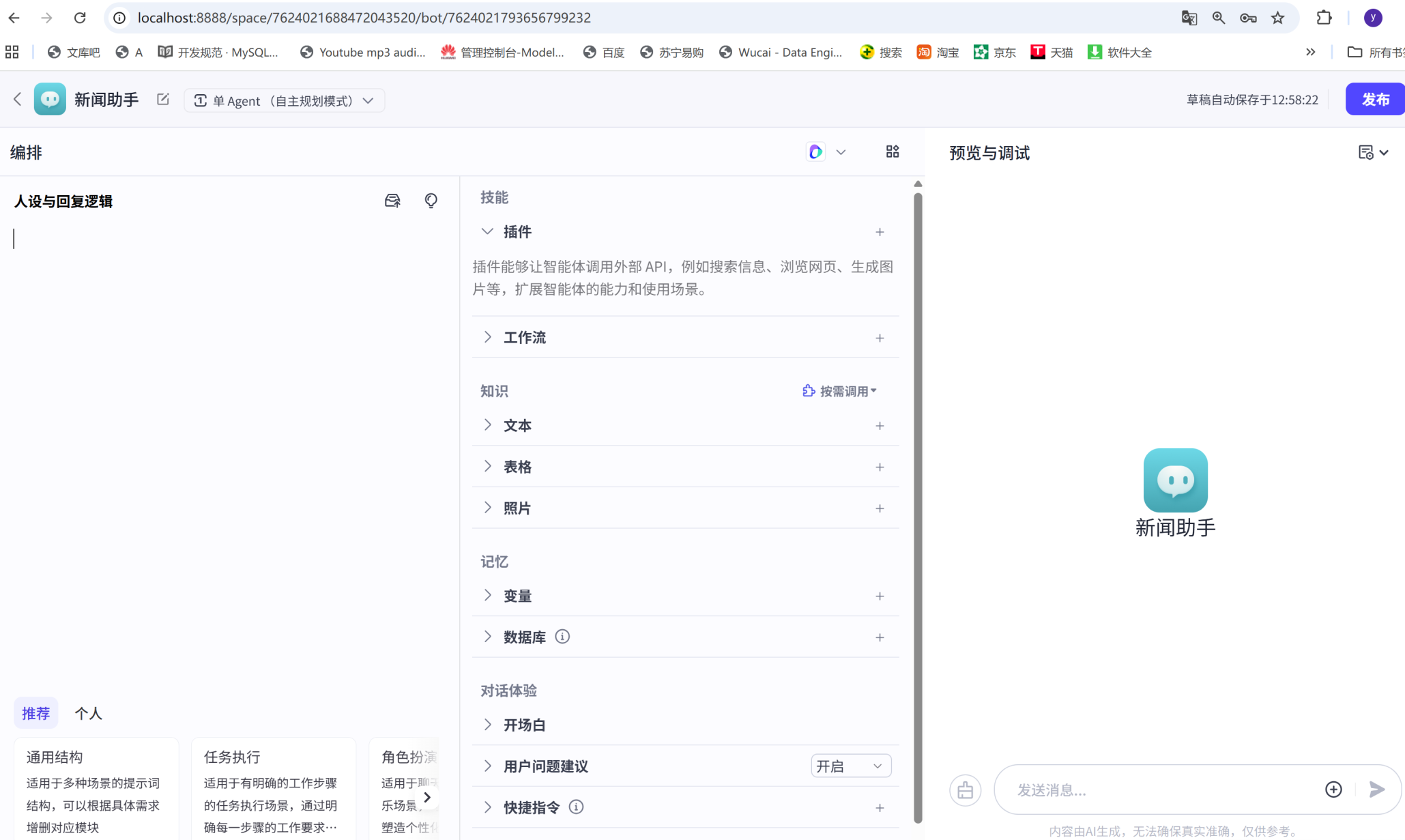
Task: Select the 推荐 tab
Action: pyautogui.click(x=35, y=712)
